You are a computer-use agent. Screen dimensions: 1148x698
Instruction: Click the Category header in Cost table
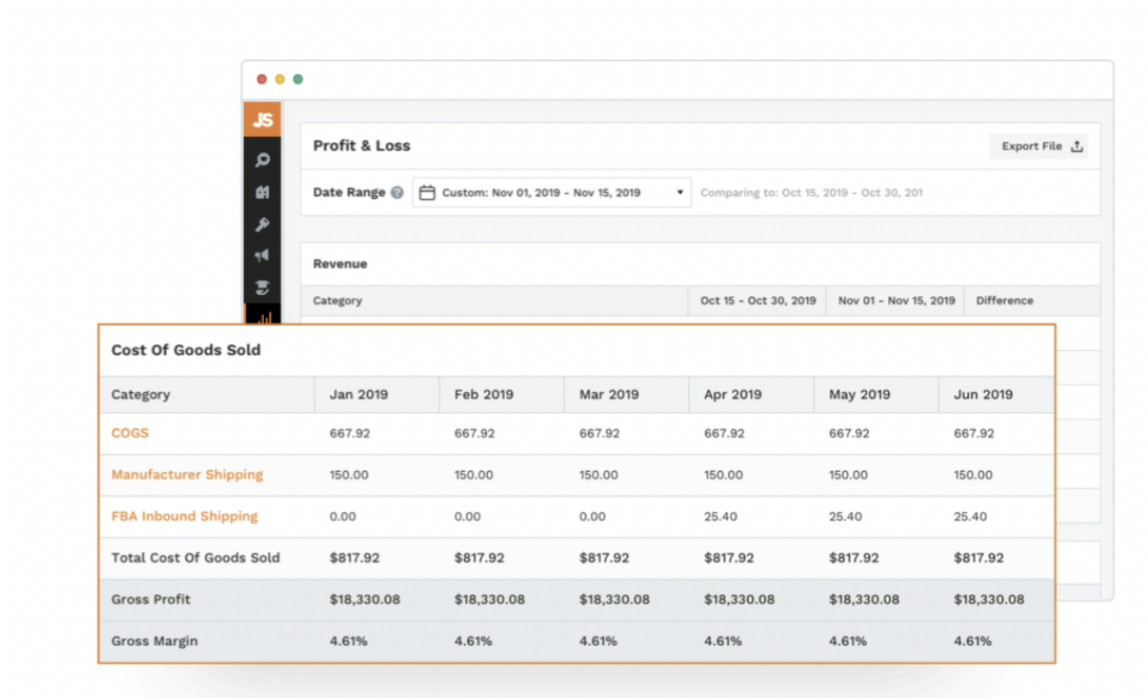tap(141, 395)
